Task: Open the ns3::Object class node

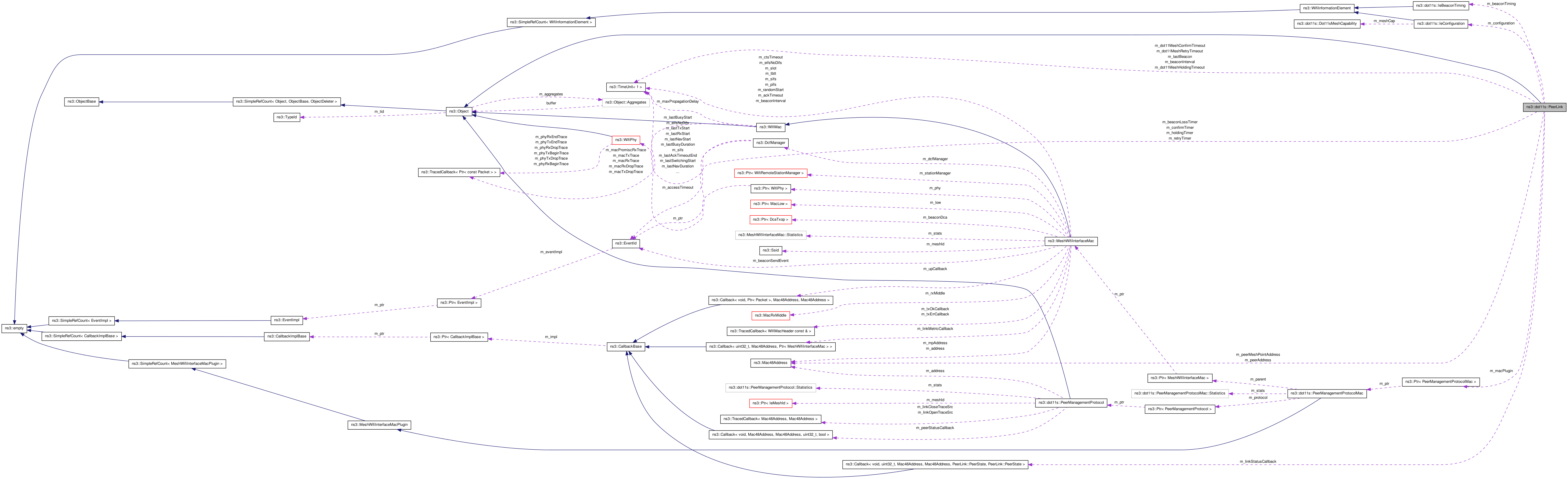Action: (459, 112)
